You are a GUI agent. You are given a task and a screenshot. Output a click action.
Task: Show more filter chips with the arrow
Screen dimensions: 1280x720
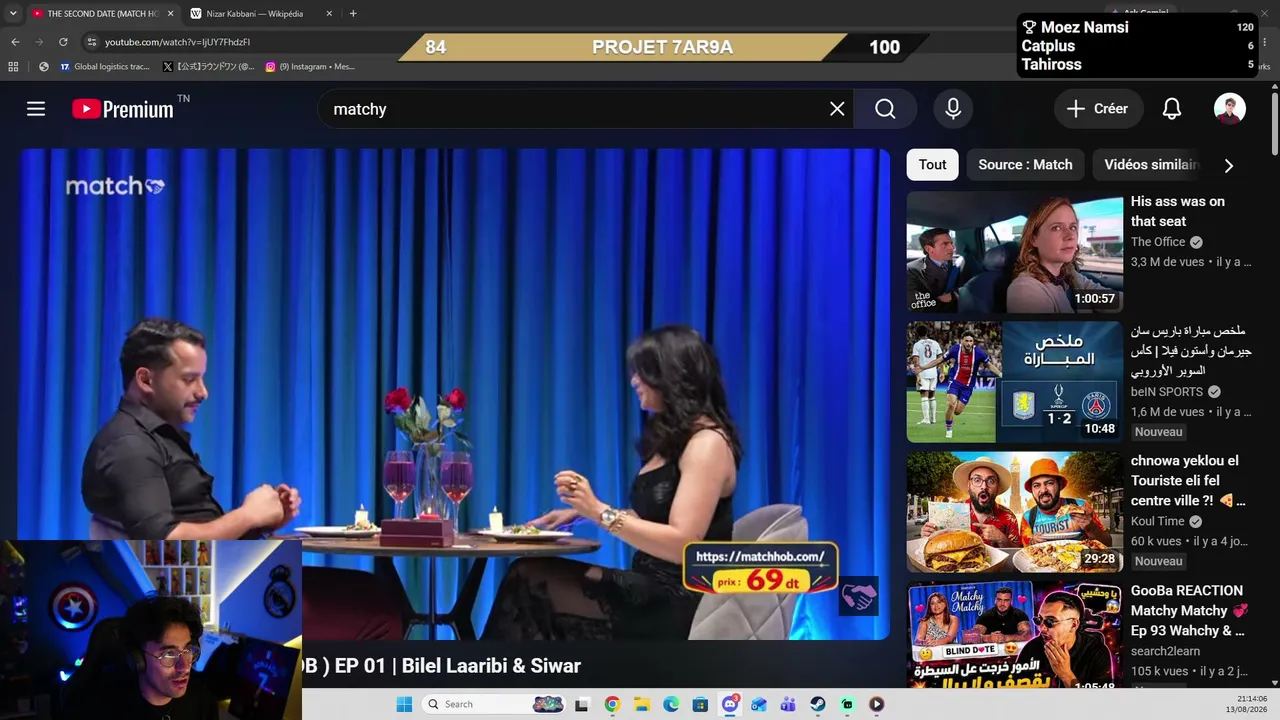(1229, 165)
